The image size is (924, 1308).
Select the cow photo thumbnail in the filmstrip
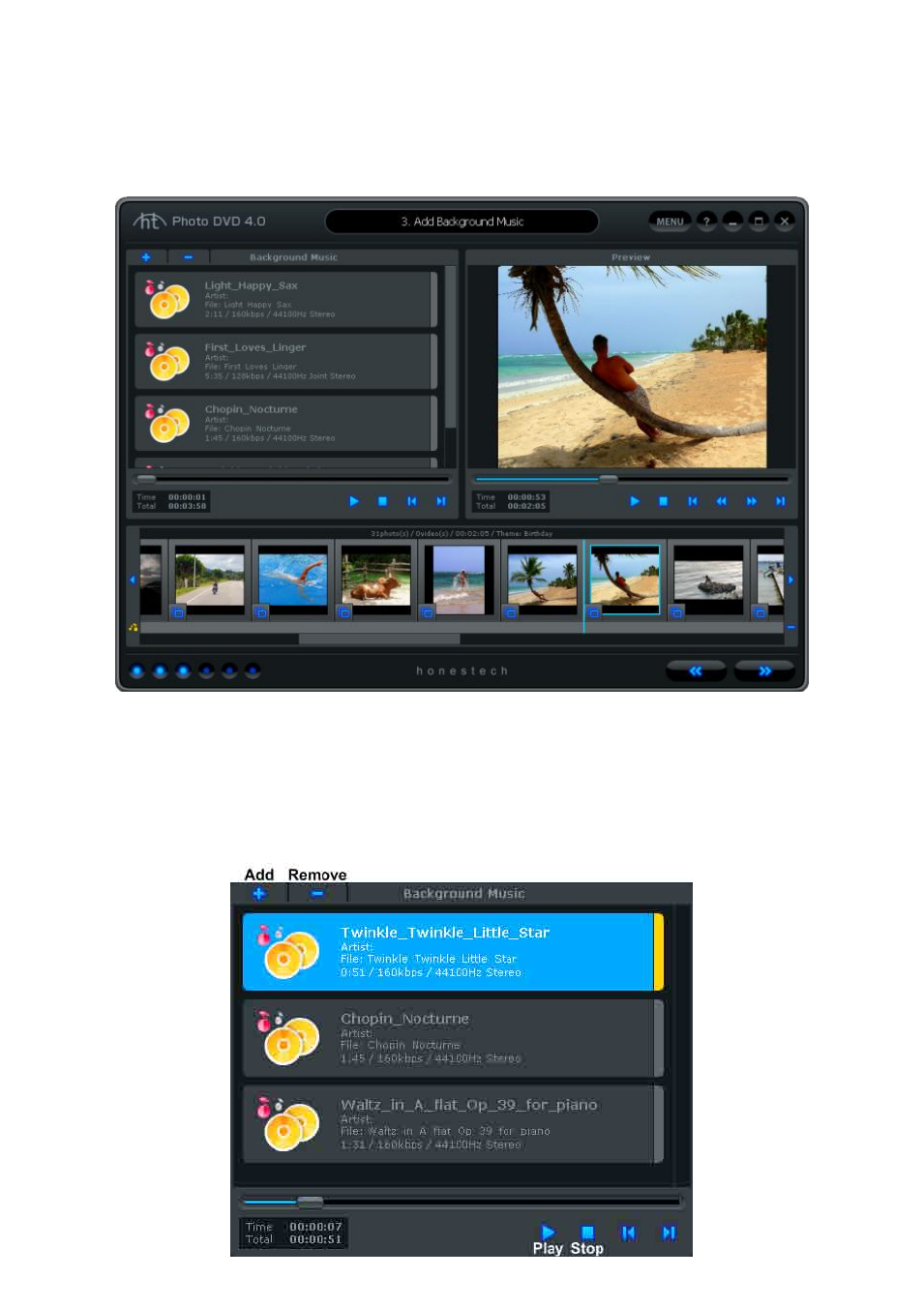pyautogui.click(x=376, y=579)
